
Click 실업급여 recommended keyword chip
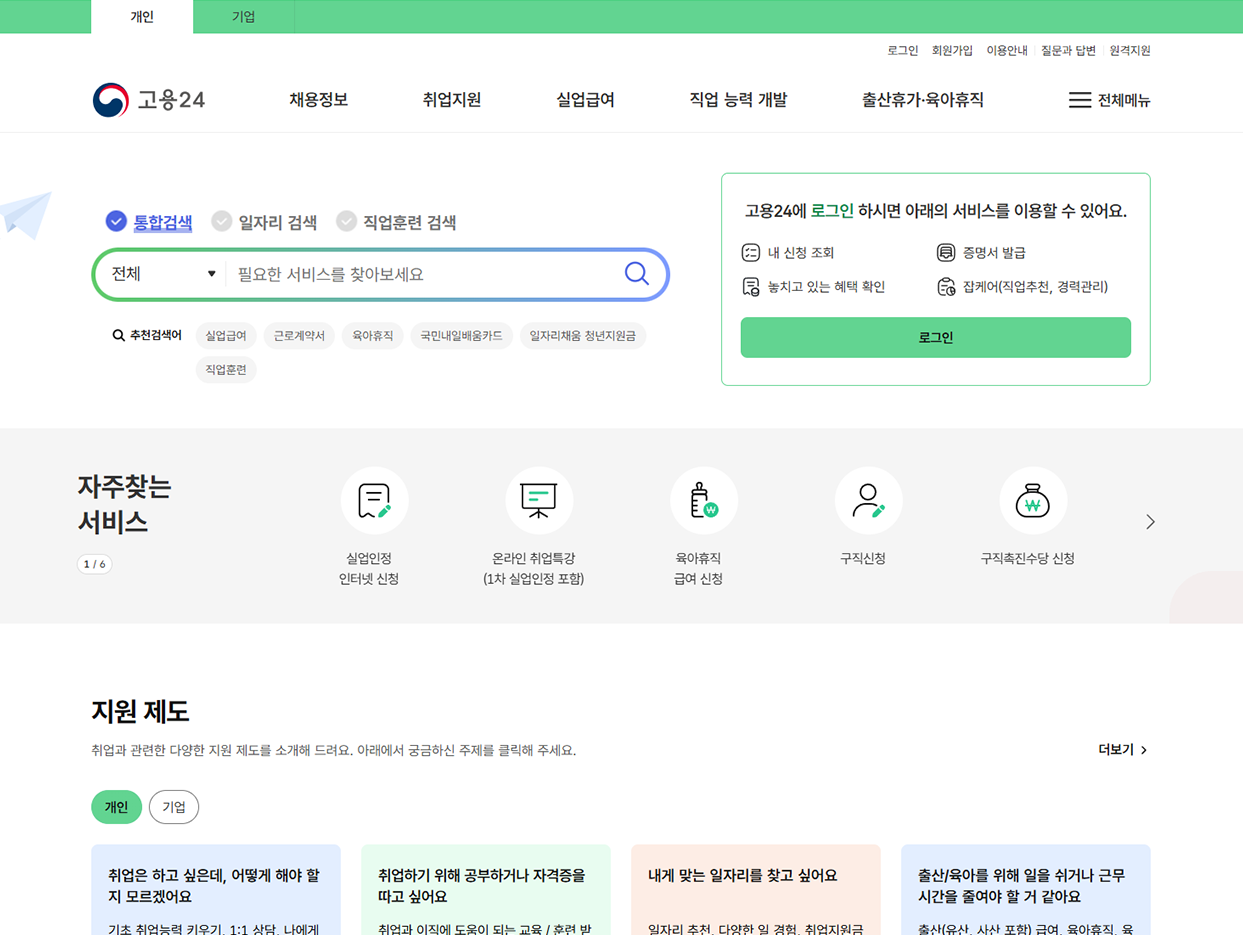(x=227, y=336)
